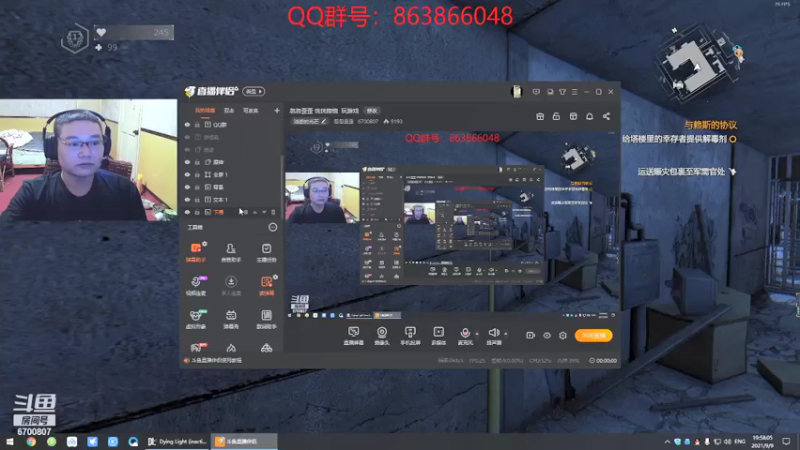The width and height of the screenshot is (800, 450).
Task: Click the gift box icon above preview
Action: coord(540,116)
